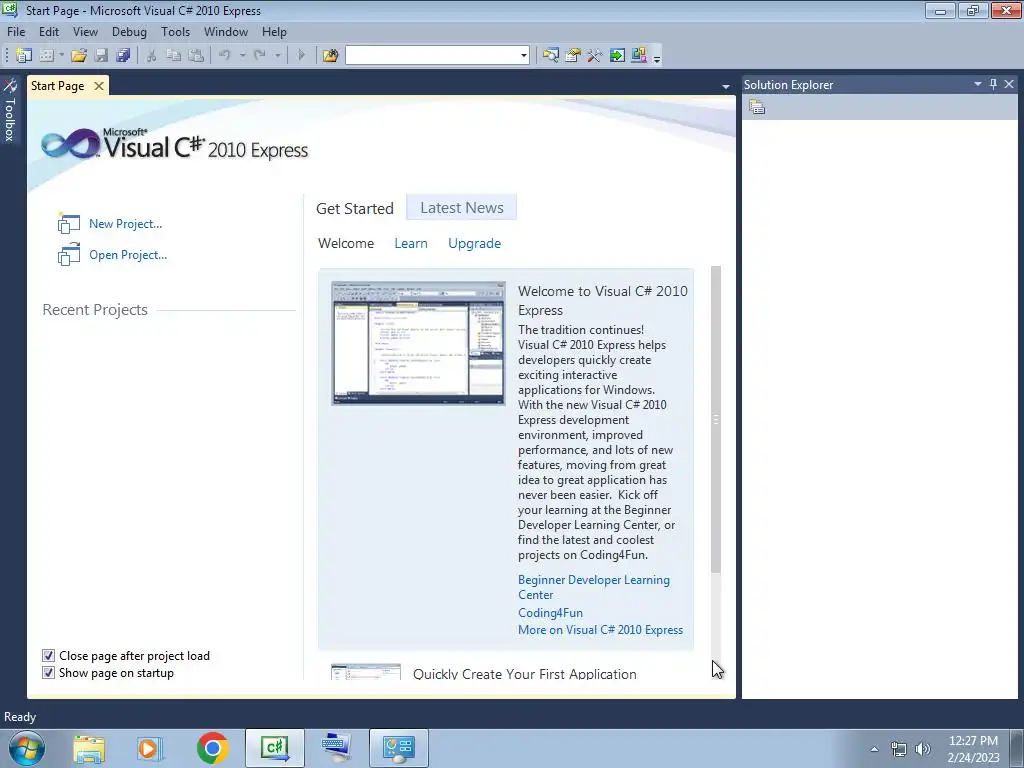The image size is (1024, 768).
Task: Click the Save toolbar icon
Action: click(x=101, y=56)
